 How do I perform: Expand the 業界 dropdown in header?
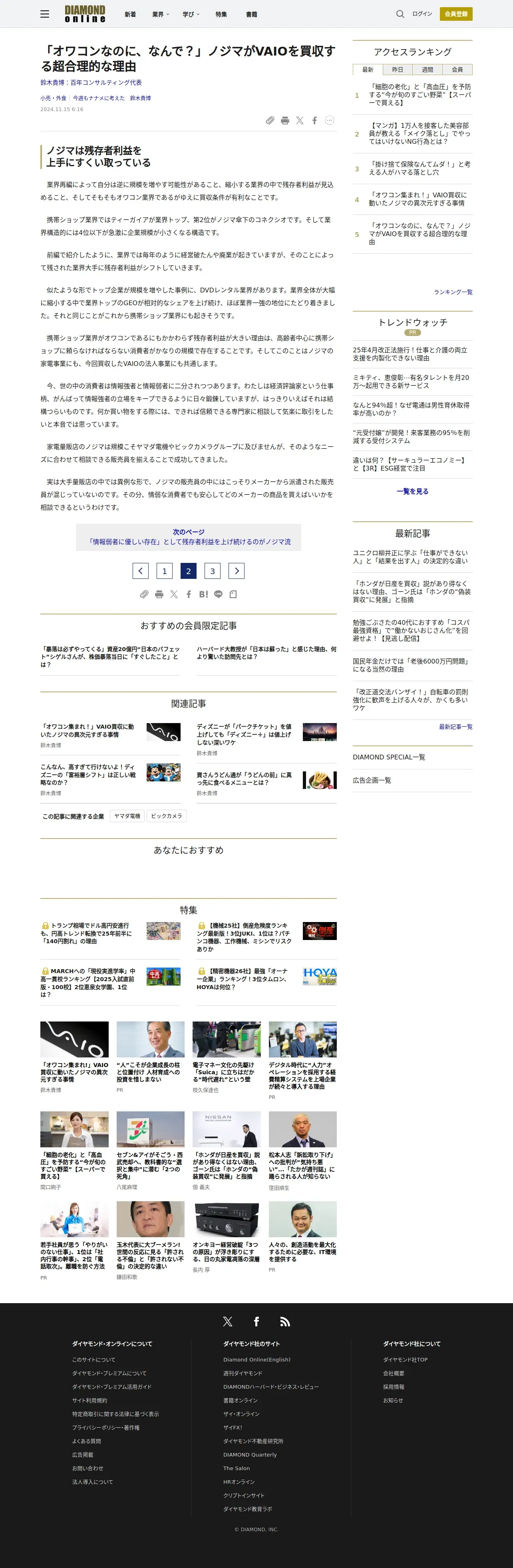point(161,14)
